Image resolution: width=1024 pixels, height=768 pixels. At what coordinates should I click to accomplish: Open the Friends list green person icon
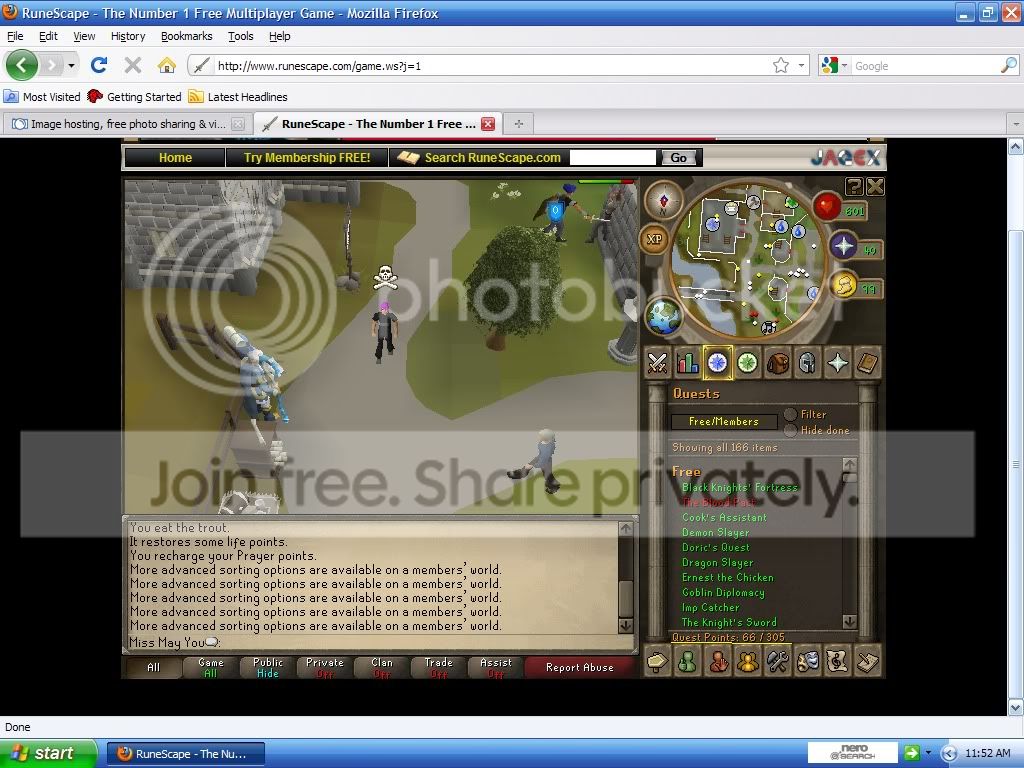[x=688, y=661]
